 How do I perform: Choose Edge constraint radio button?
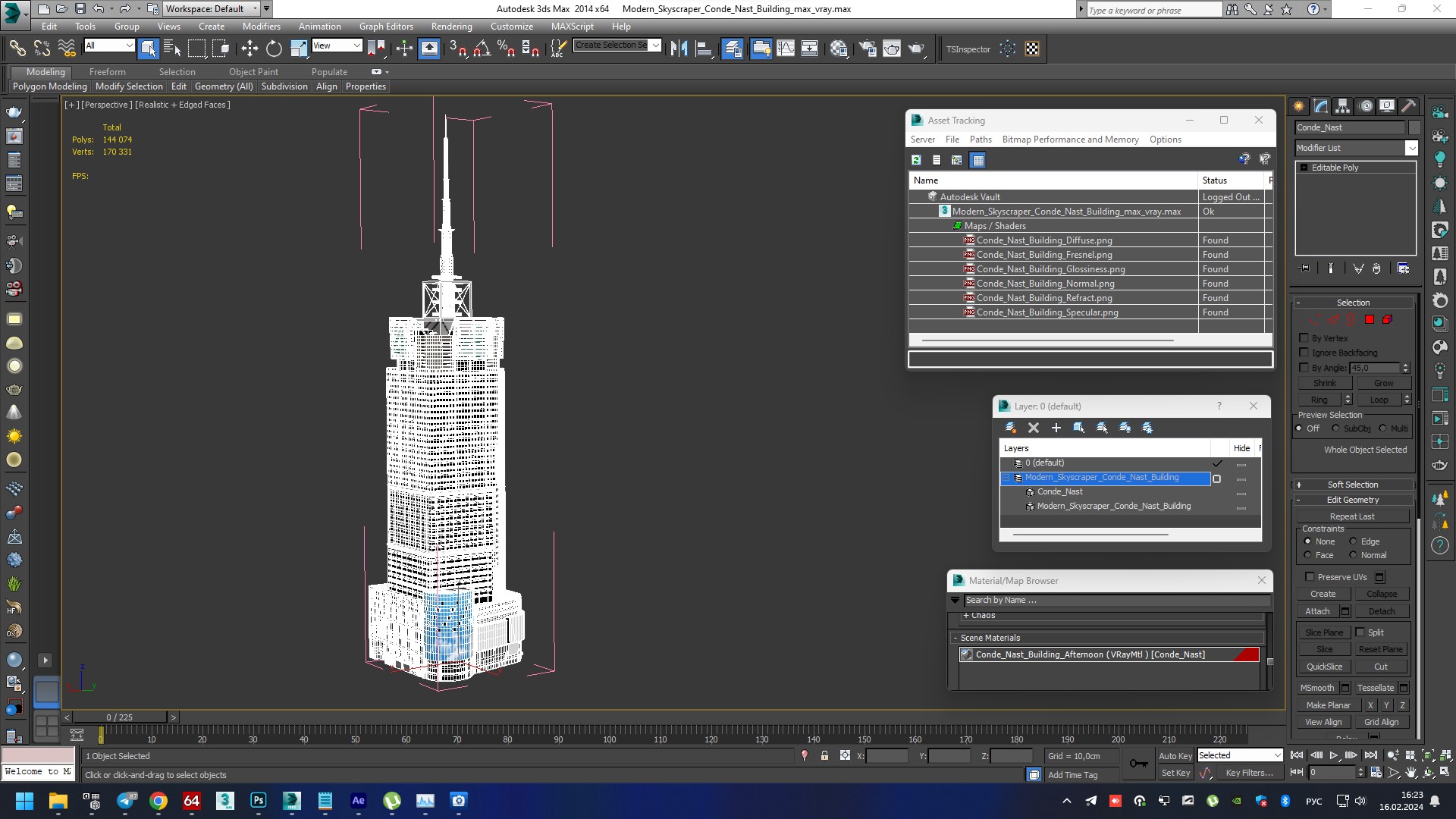pos(1353,541)
